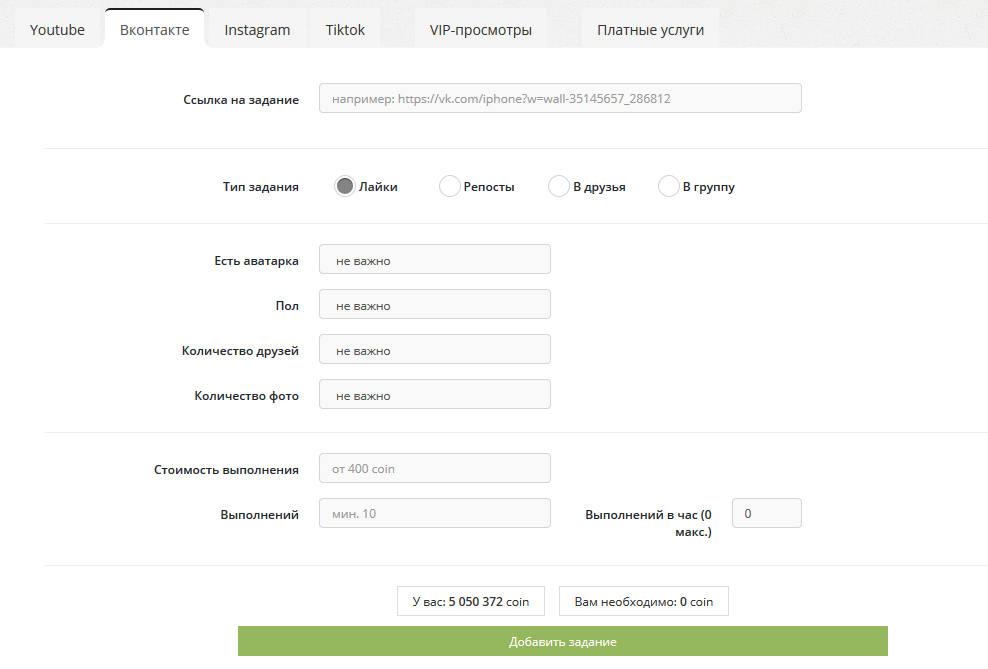
Task: Open the Tiktok tab
Action: [x=345, y=30]
